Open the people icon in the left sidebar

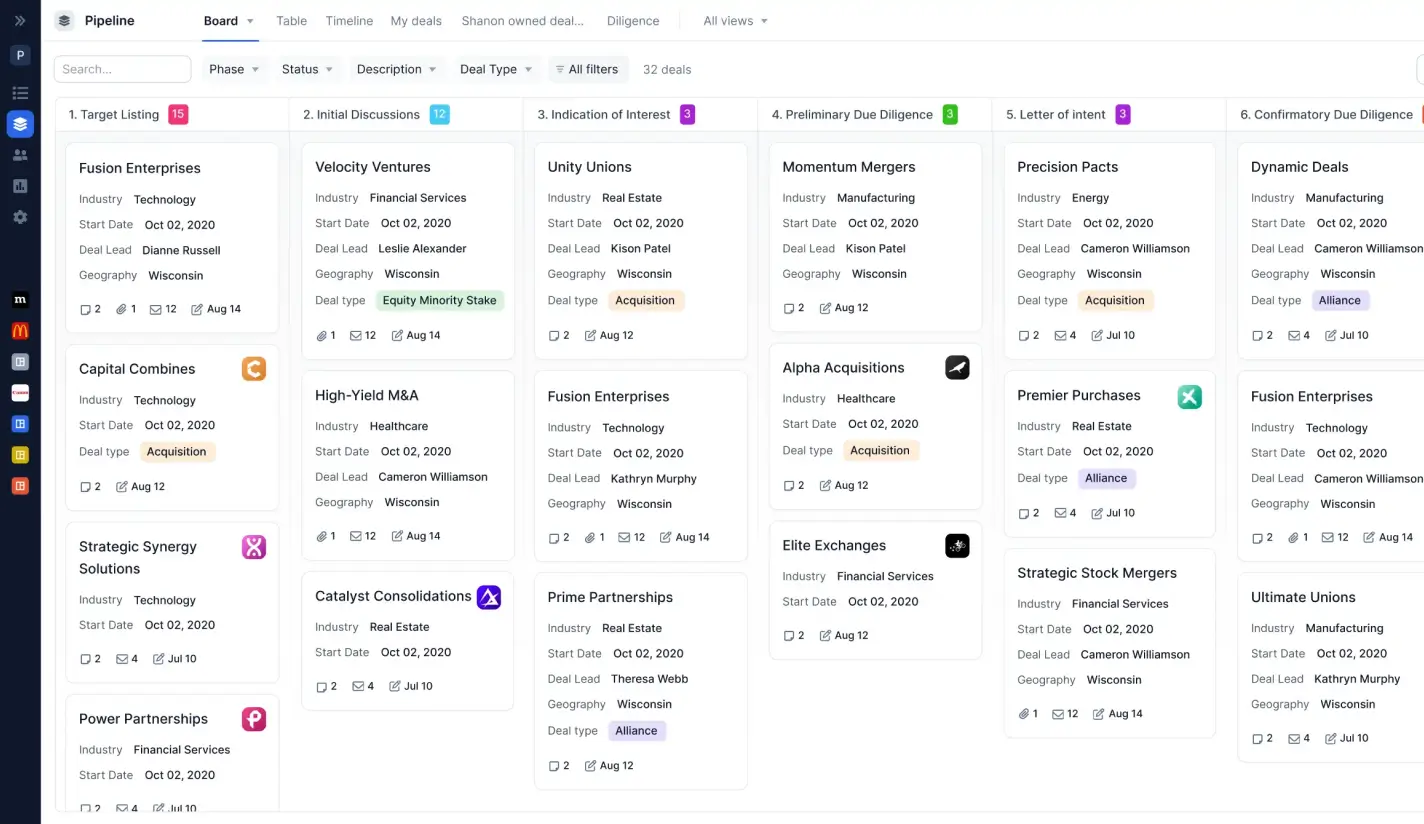point(20,155)
